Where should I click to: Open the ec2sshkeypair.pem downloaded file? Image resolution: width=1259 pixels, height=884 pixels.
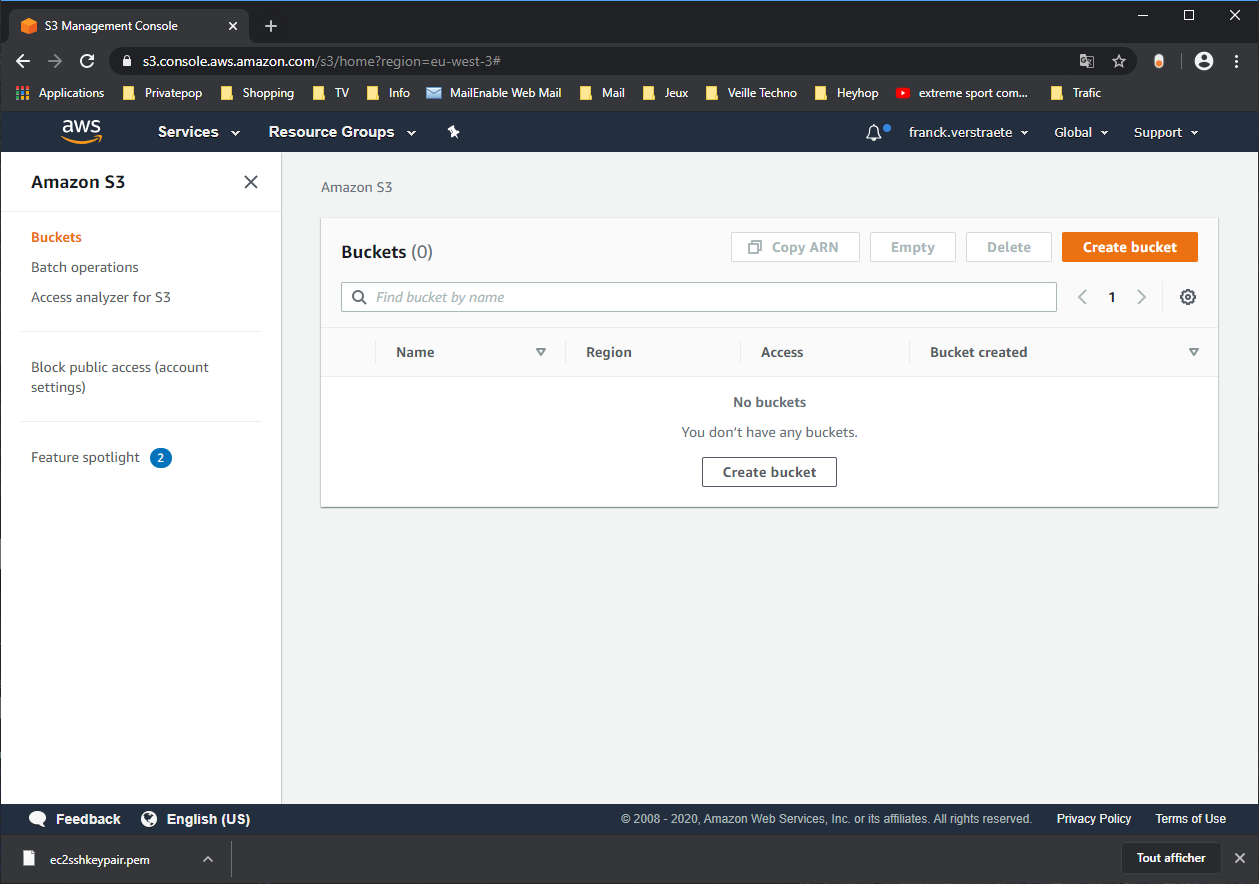(100, 859)
